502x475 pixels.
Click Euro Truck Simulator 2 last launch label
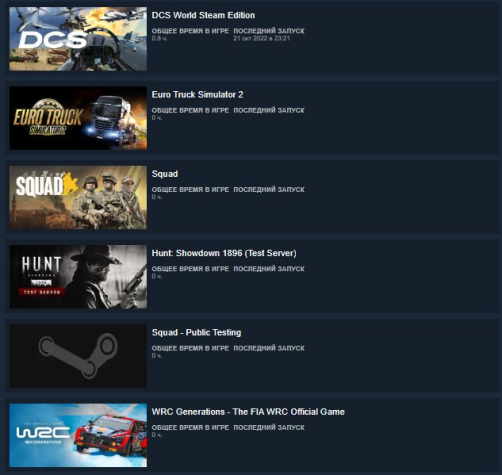point(269,110)
